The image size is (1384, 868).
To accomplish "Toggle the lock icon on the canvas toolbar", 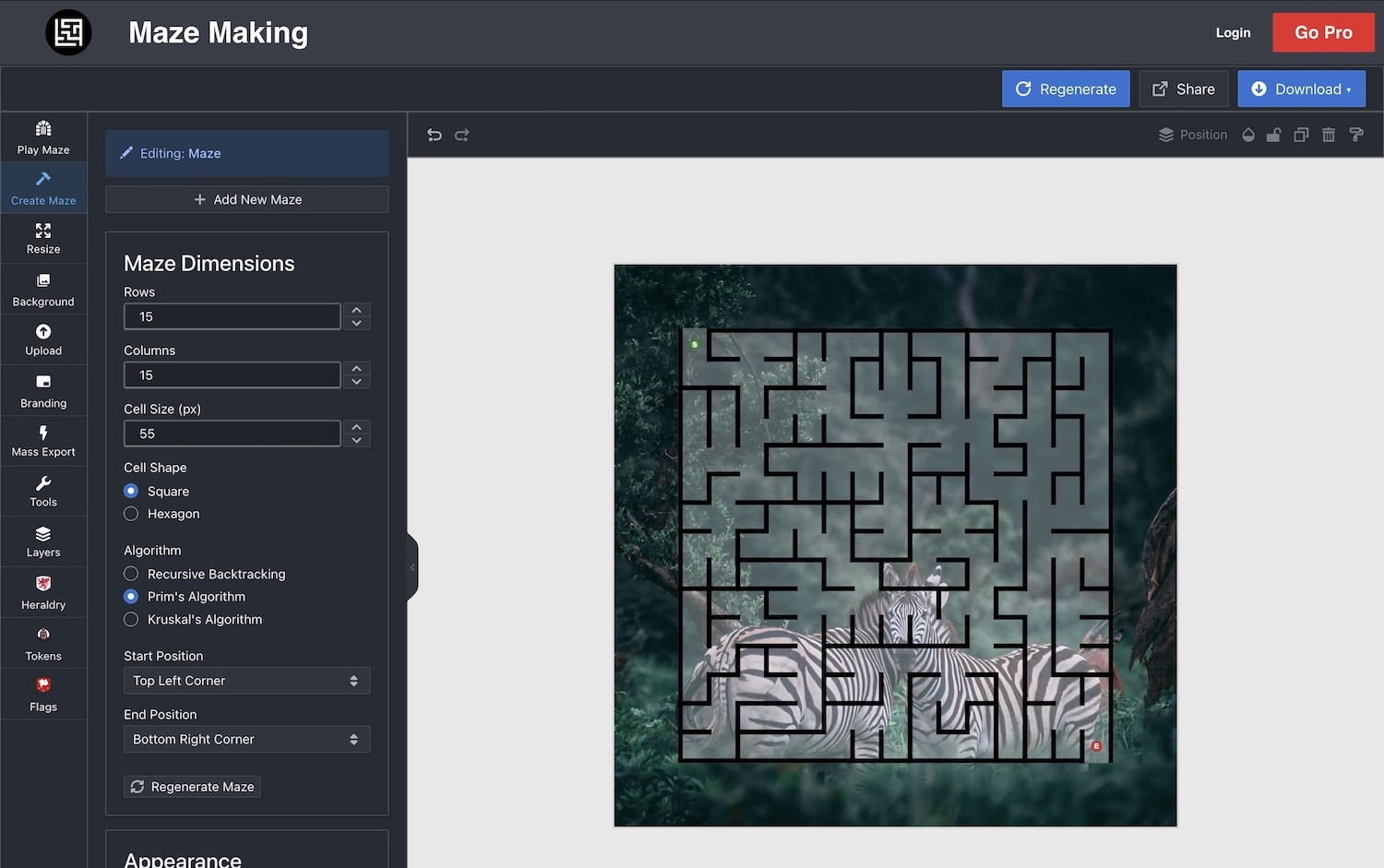I will [x=1274, y=135].
